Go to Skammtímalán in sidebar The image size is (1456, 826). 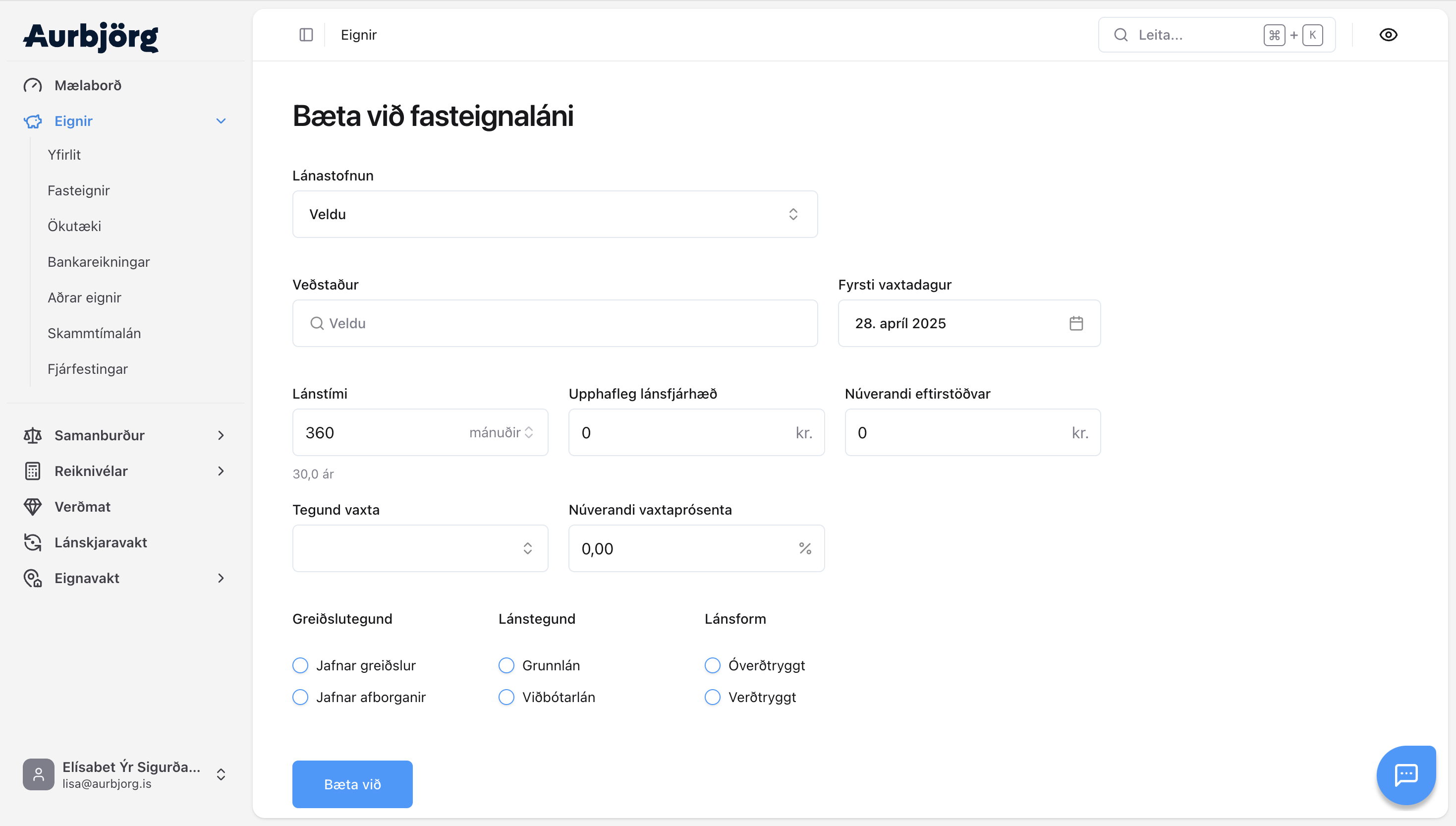click(94, 333)
